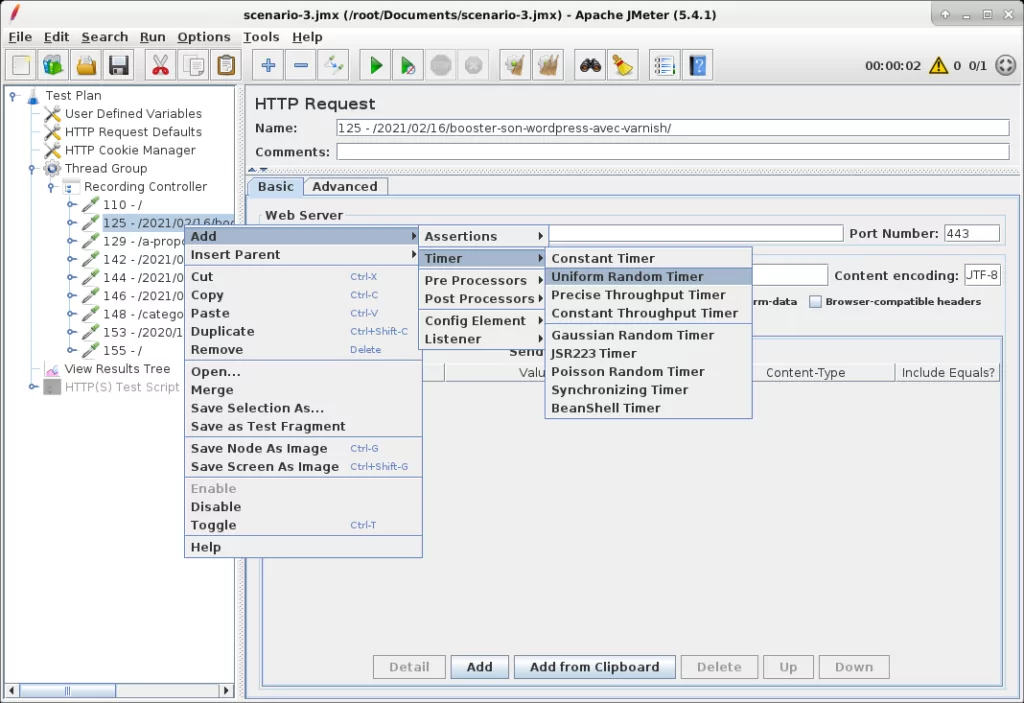Choose Uniform Random Timer
Viewport: 1024px width, 703px height.
648,277
